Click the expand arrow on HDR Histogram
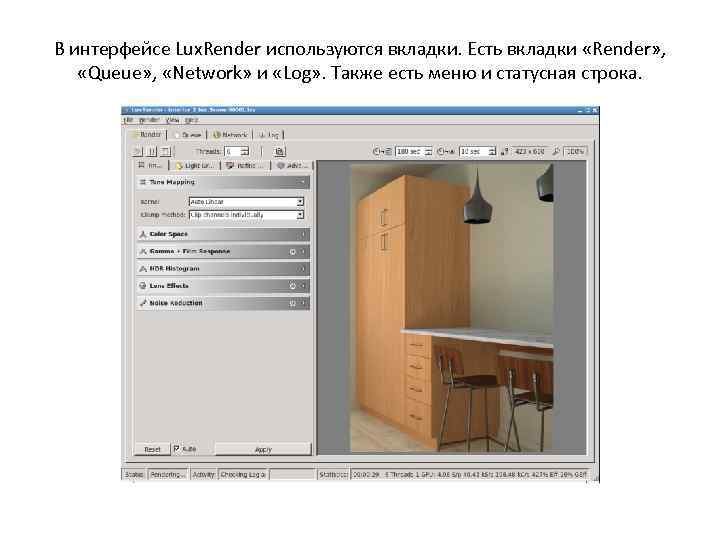Image resolution: width=720 pixels, height=540 pixels. click(303, 269)
